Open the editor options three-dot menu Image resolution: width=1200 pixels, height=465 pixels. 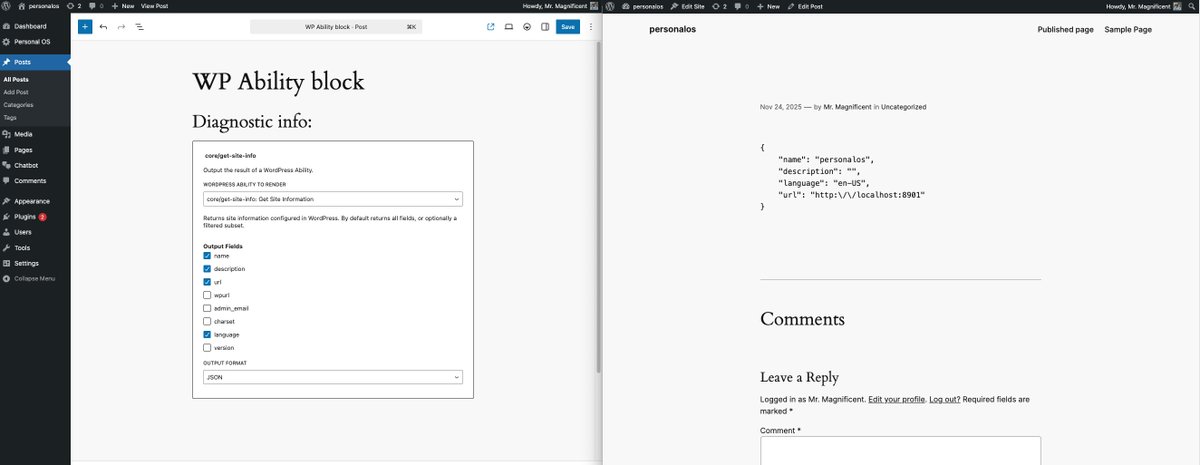tap(590, 27)
